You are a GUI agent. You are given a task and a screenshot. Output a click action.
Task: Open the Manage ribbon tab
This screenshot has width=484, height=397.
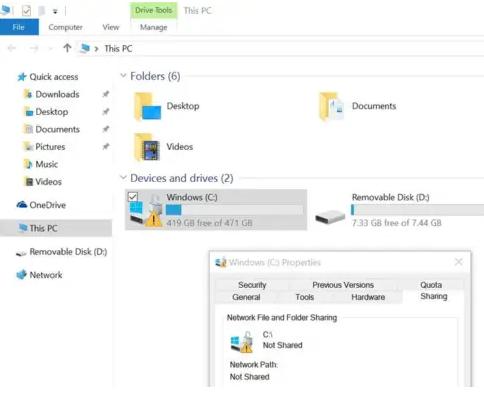click(153, 27)
